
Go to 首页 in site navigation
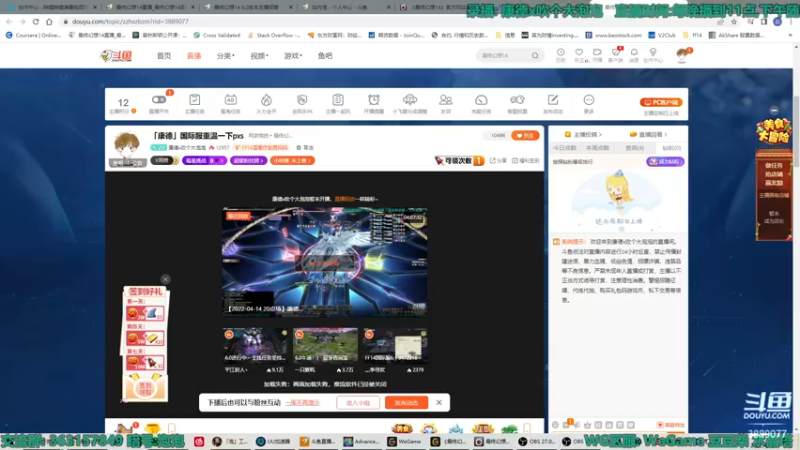(164, 56)
